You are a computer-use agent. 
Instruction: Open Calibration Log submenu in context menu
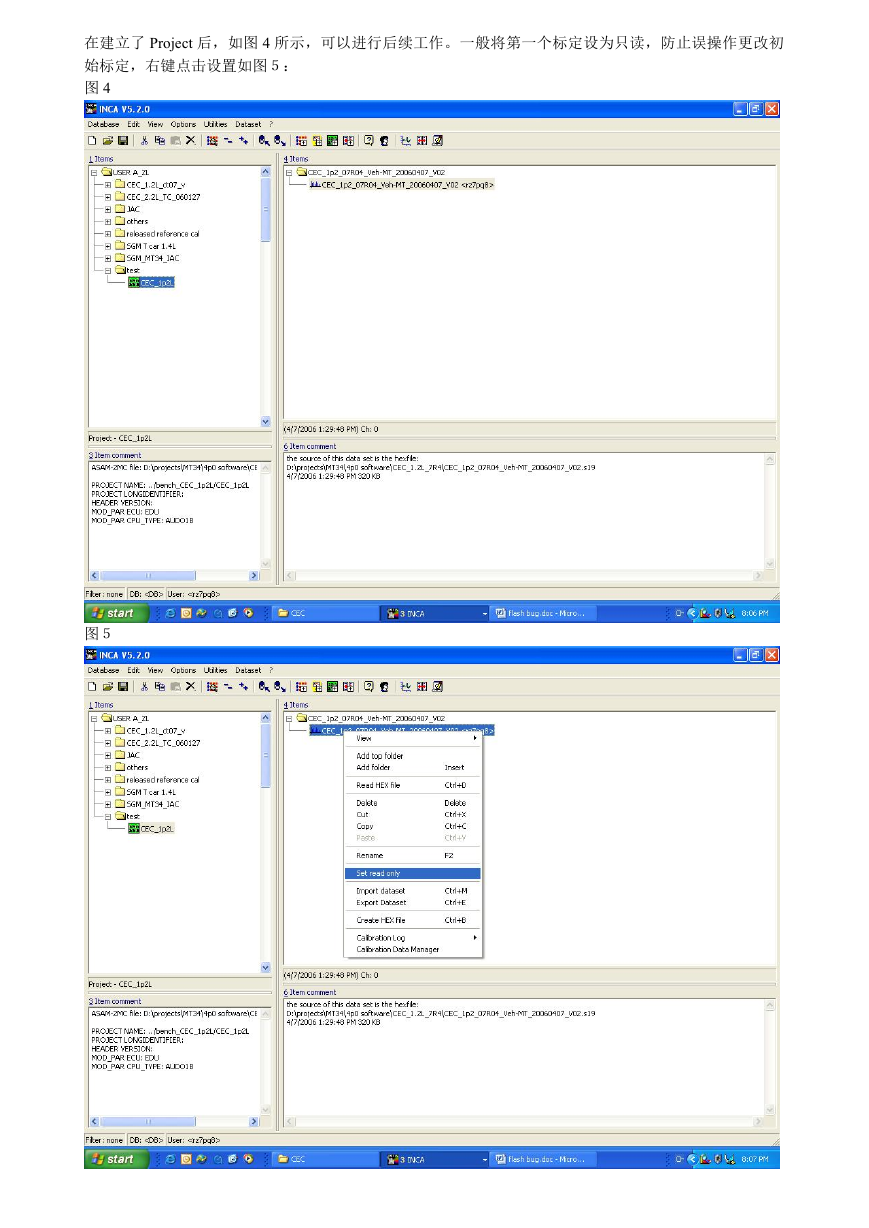[413, 938]
